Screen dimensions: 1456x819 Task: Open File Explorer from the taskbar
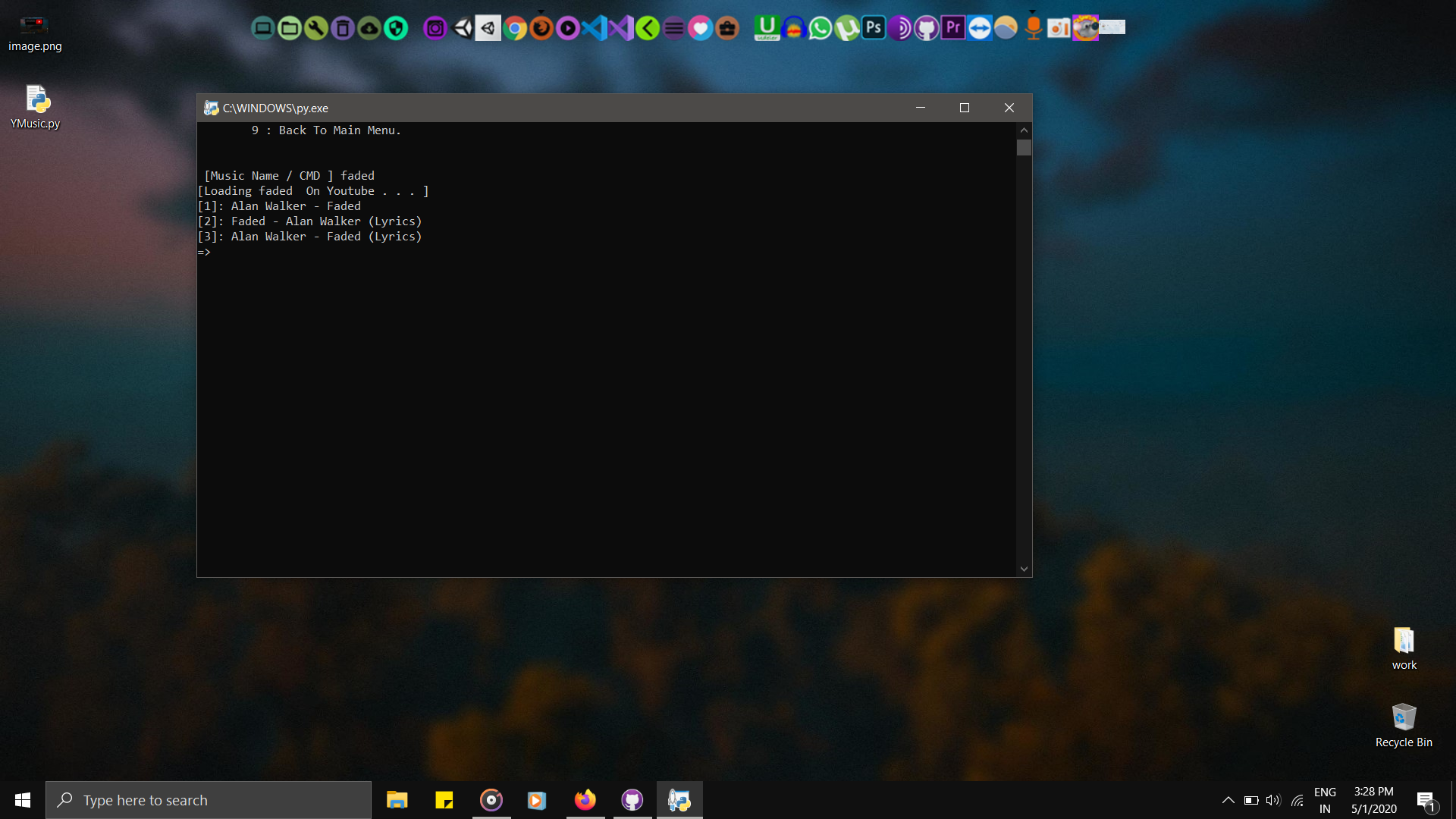397,800
